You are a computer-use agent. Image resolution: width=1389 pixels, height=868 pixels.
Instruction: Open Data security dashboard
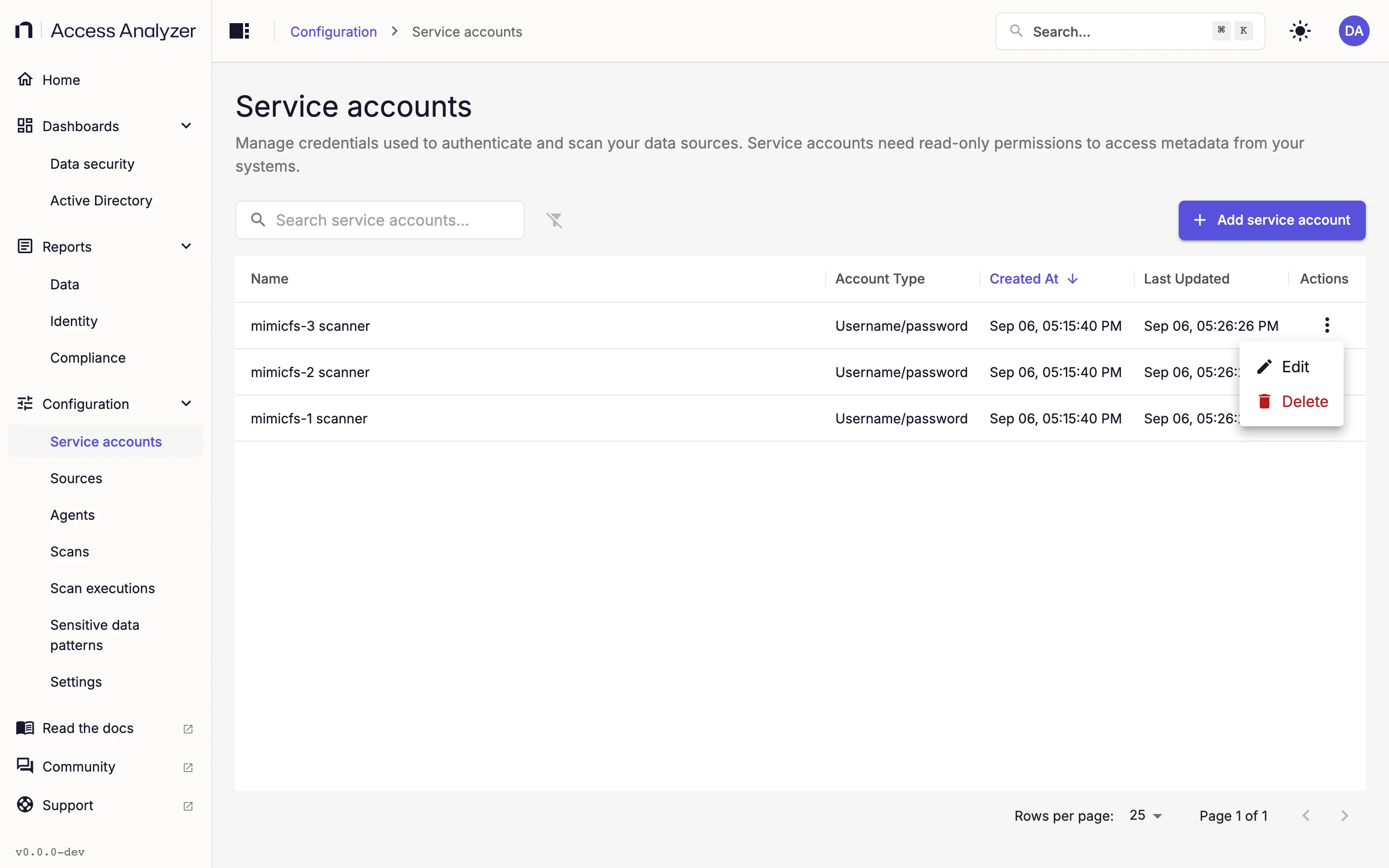point(92,164)
